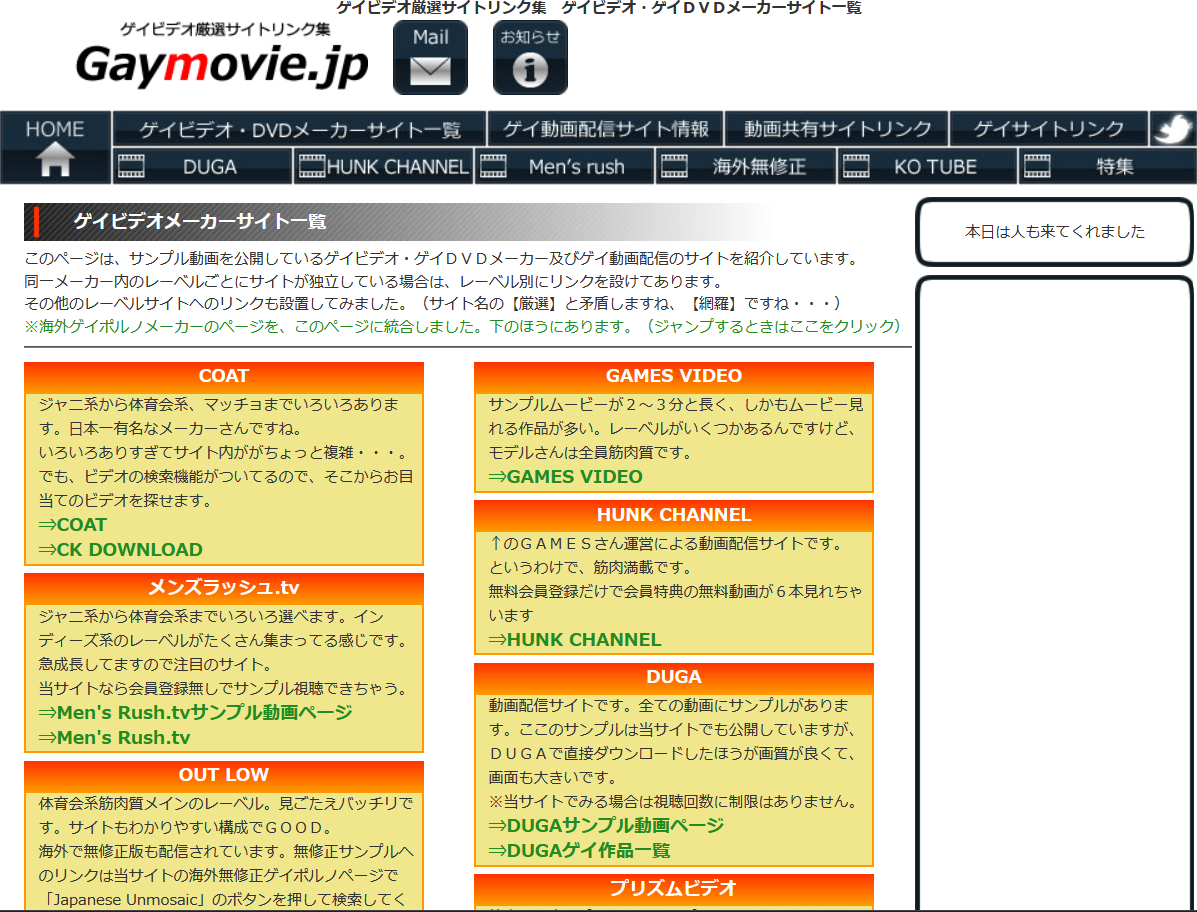Click the film icon beside KO TUBE
Viewport: 1197px width, 912px height.
[x=856, y=167]
